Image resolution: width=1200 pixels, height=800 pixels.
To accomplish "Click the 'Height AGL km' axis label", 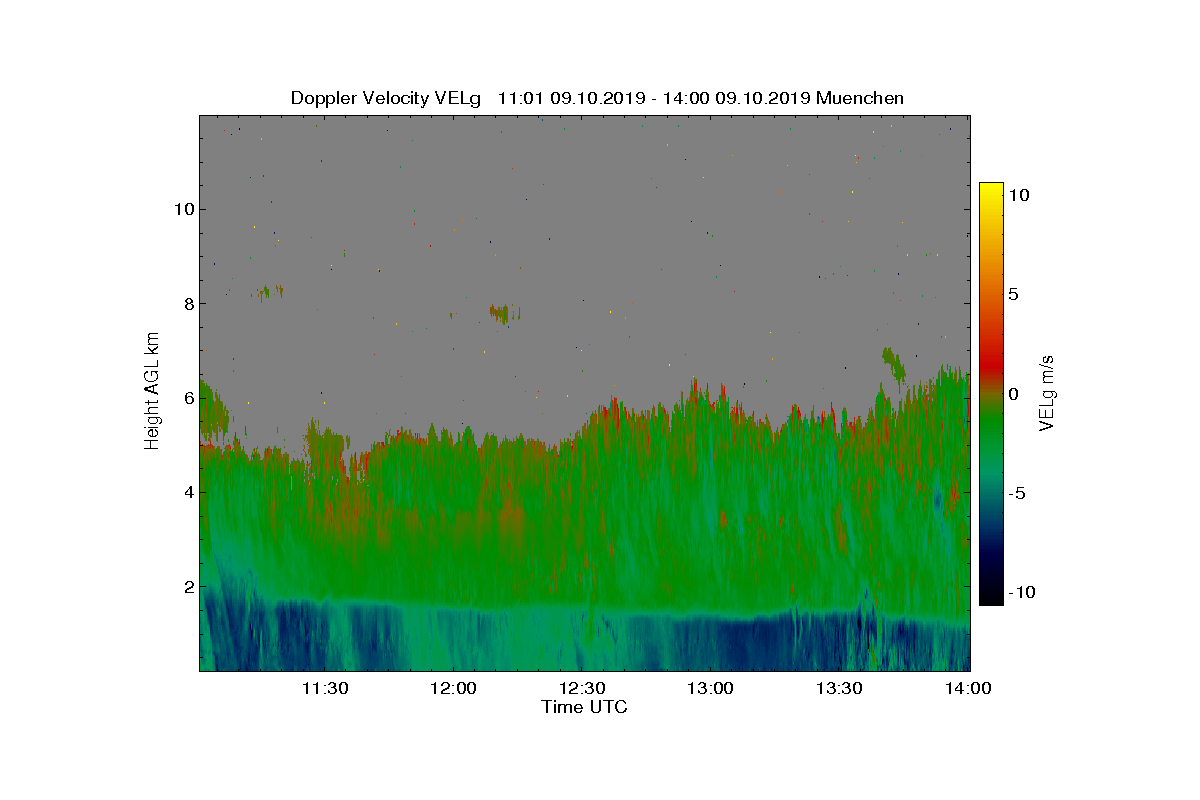I will coord(153,390).
